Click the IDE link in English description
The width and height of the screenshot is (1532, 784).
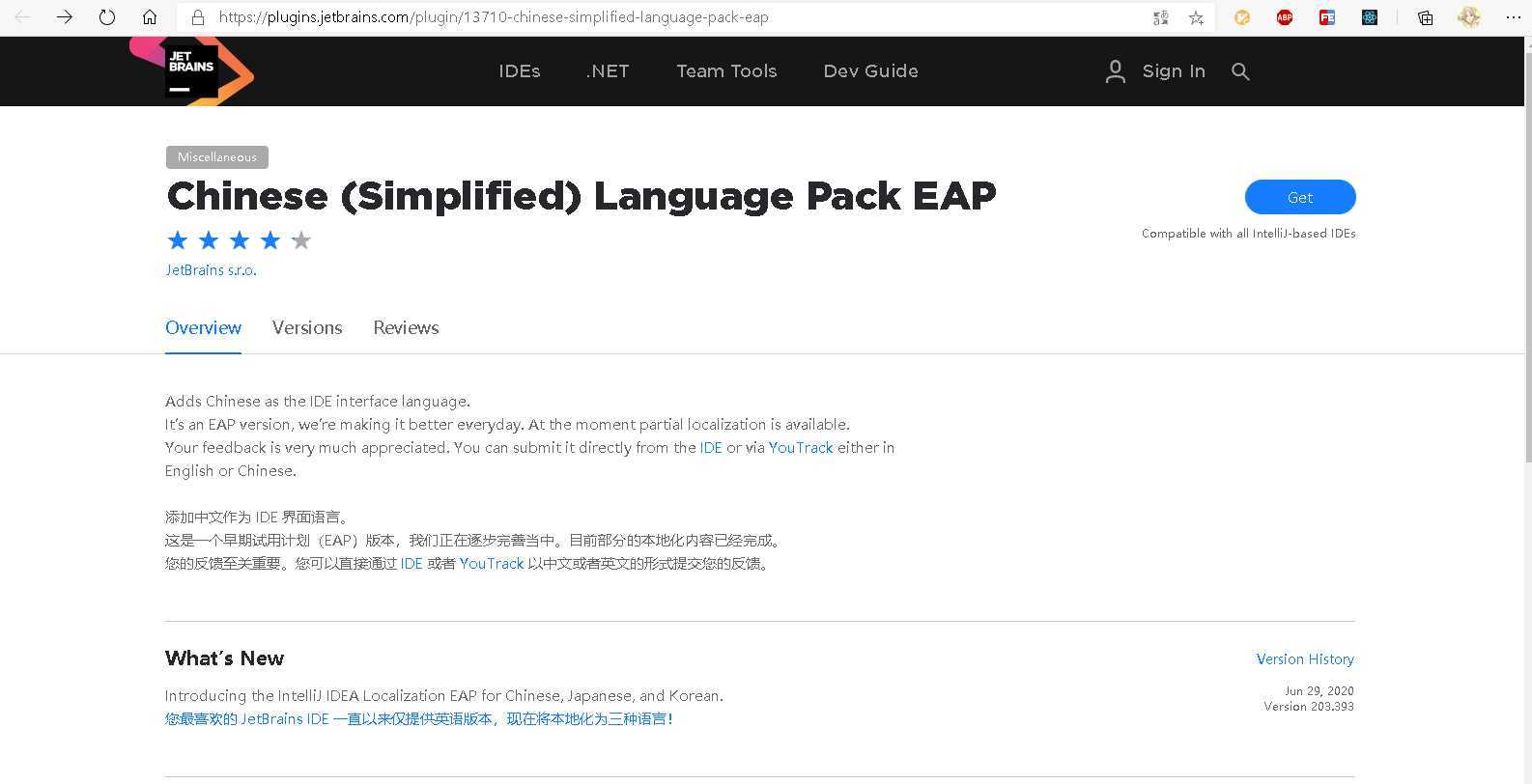[x=711, y=448]
